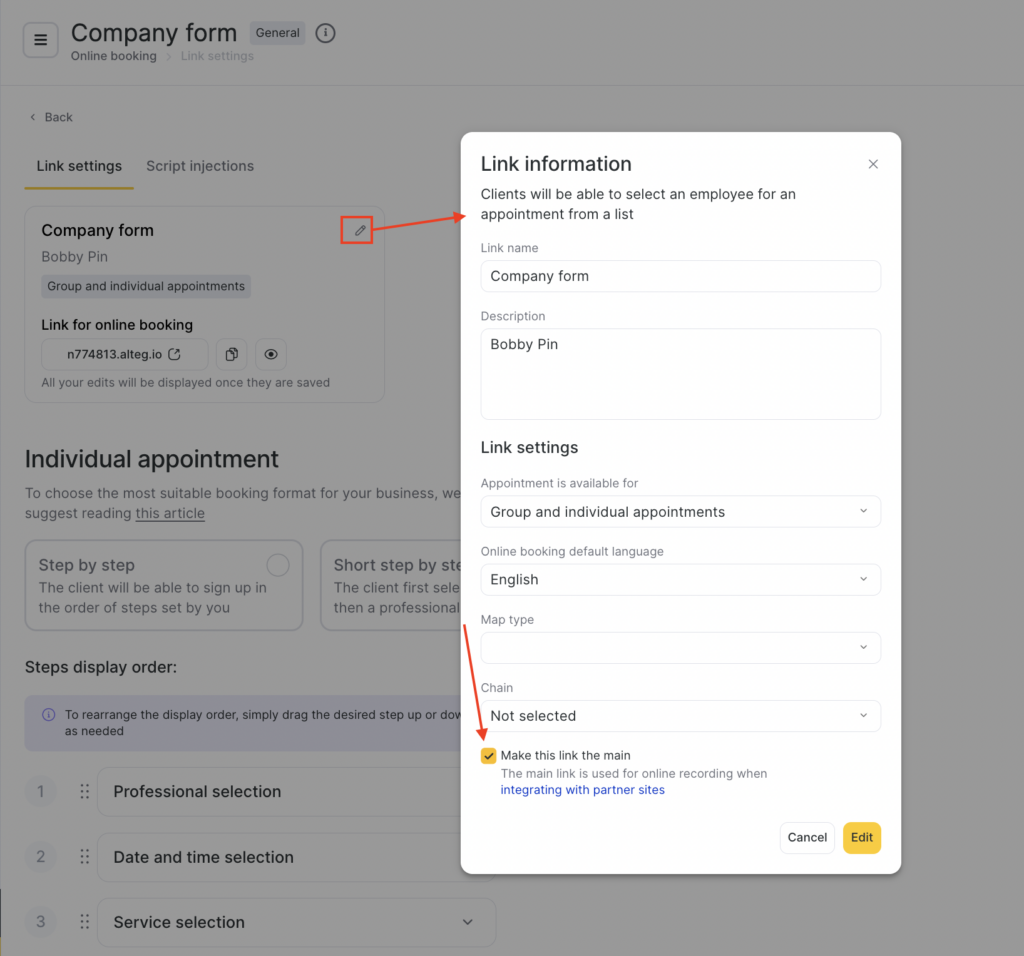
Task: Open the default language dropdown
Action: (x=680, y=580)
